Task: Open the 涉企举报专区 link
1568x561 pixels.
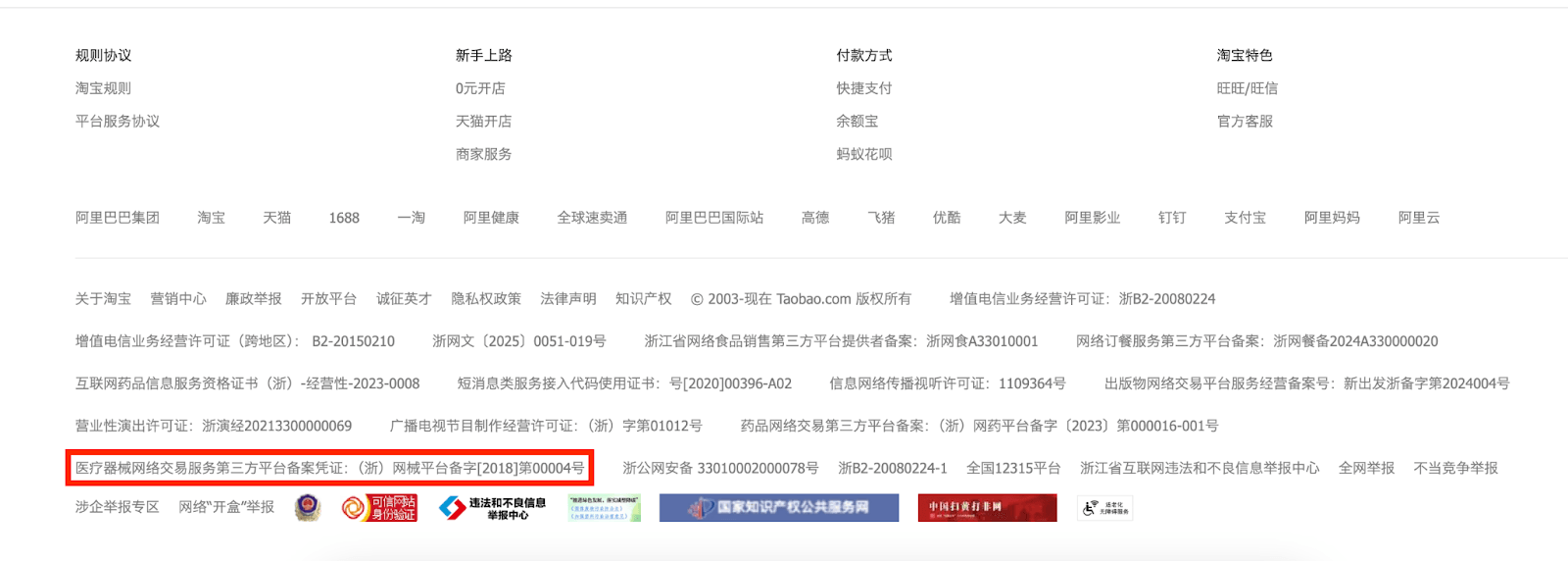Action: click(x=118, y=507)
